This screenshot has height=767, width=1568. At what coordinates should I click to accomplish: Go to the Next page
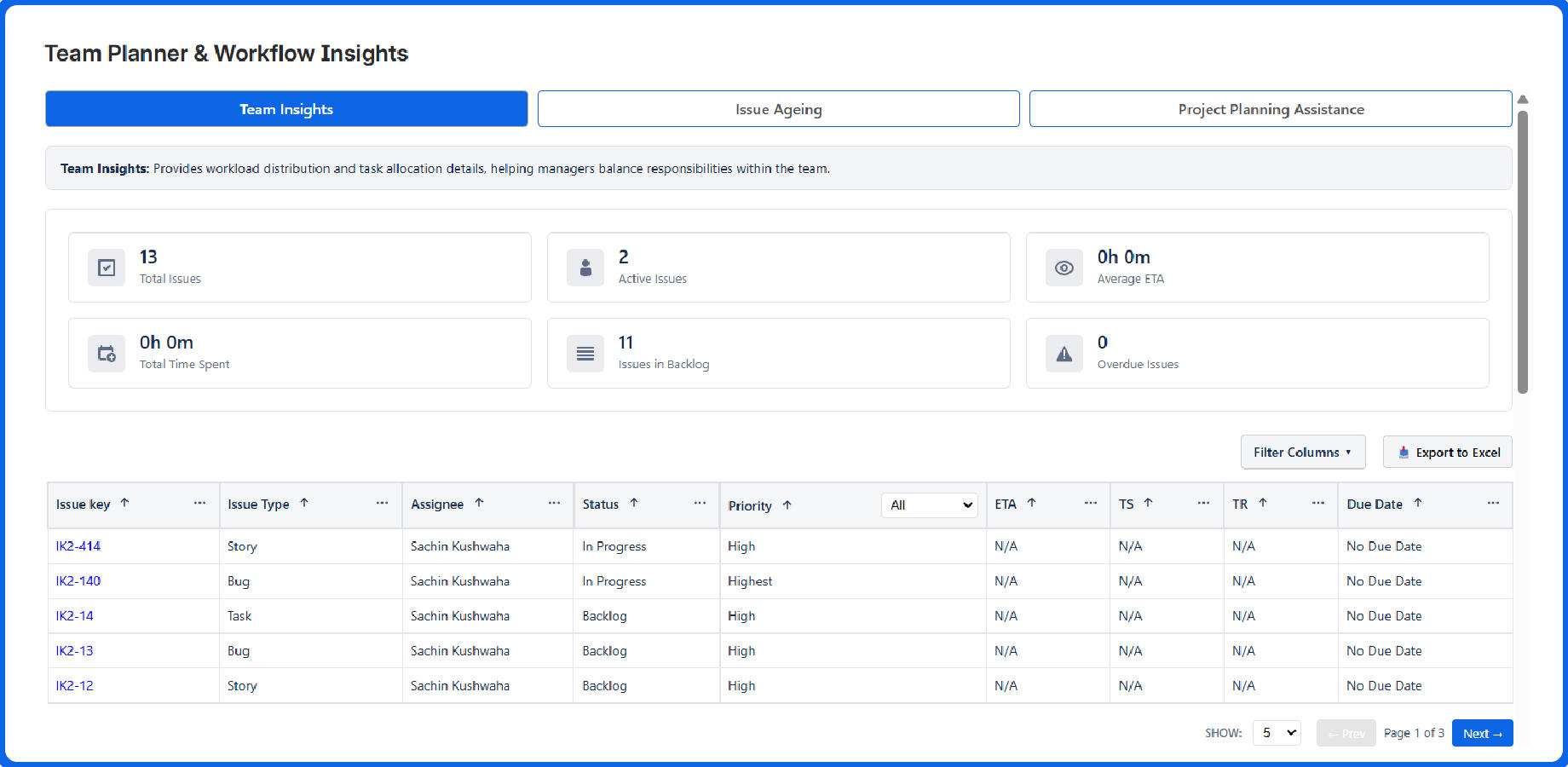(x=1482, y=733)
